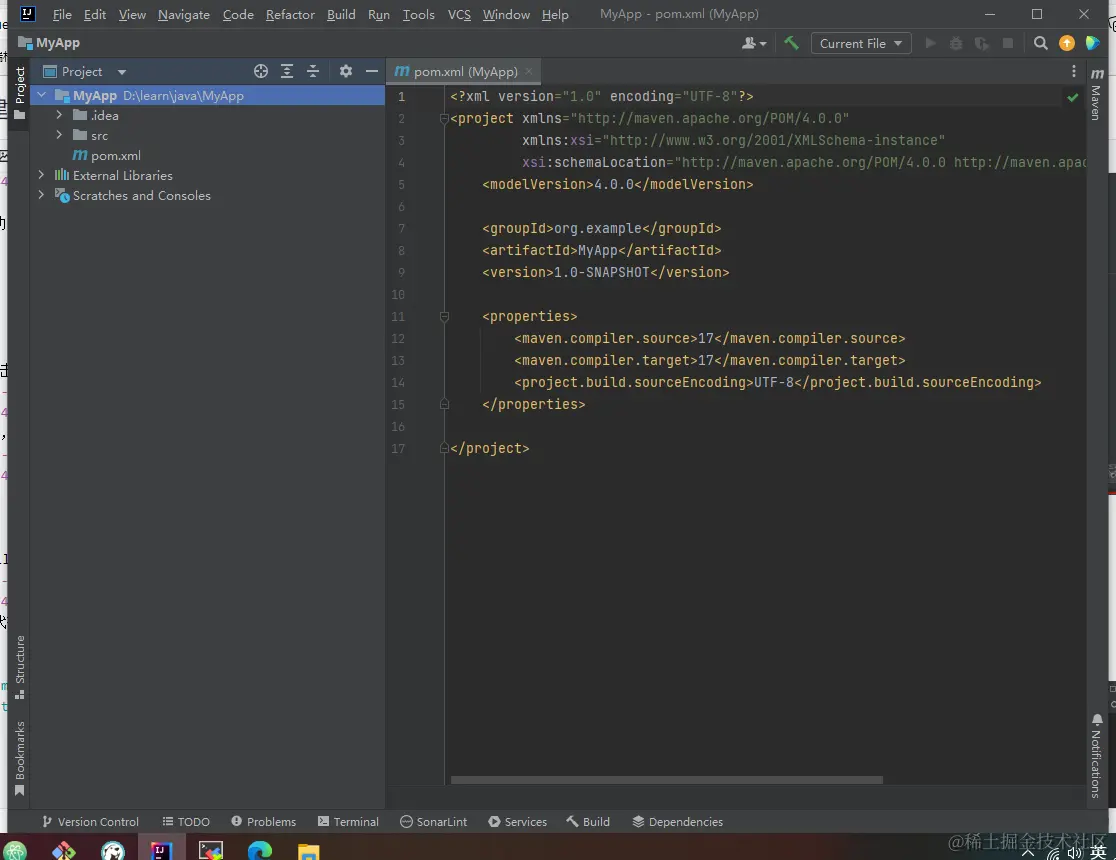Open the Tools menu

(x=418, y=14)
